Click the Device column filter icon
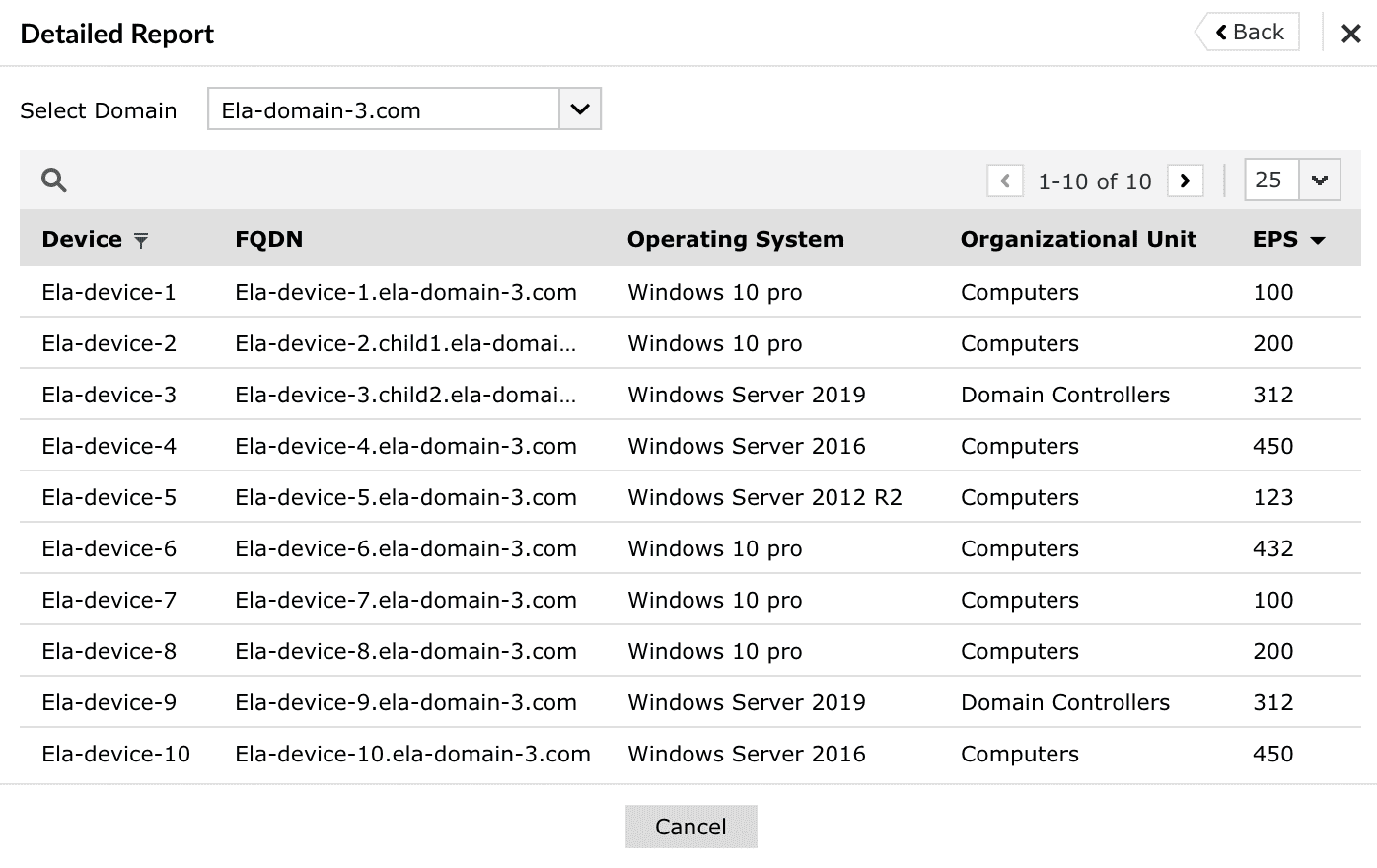The image size is (1377, 868). [141, 240]
